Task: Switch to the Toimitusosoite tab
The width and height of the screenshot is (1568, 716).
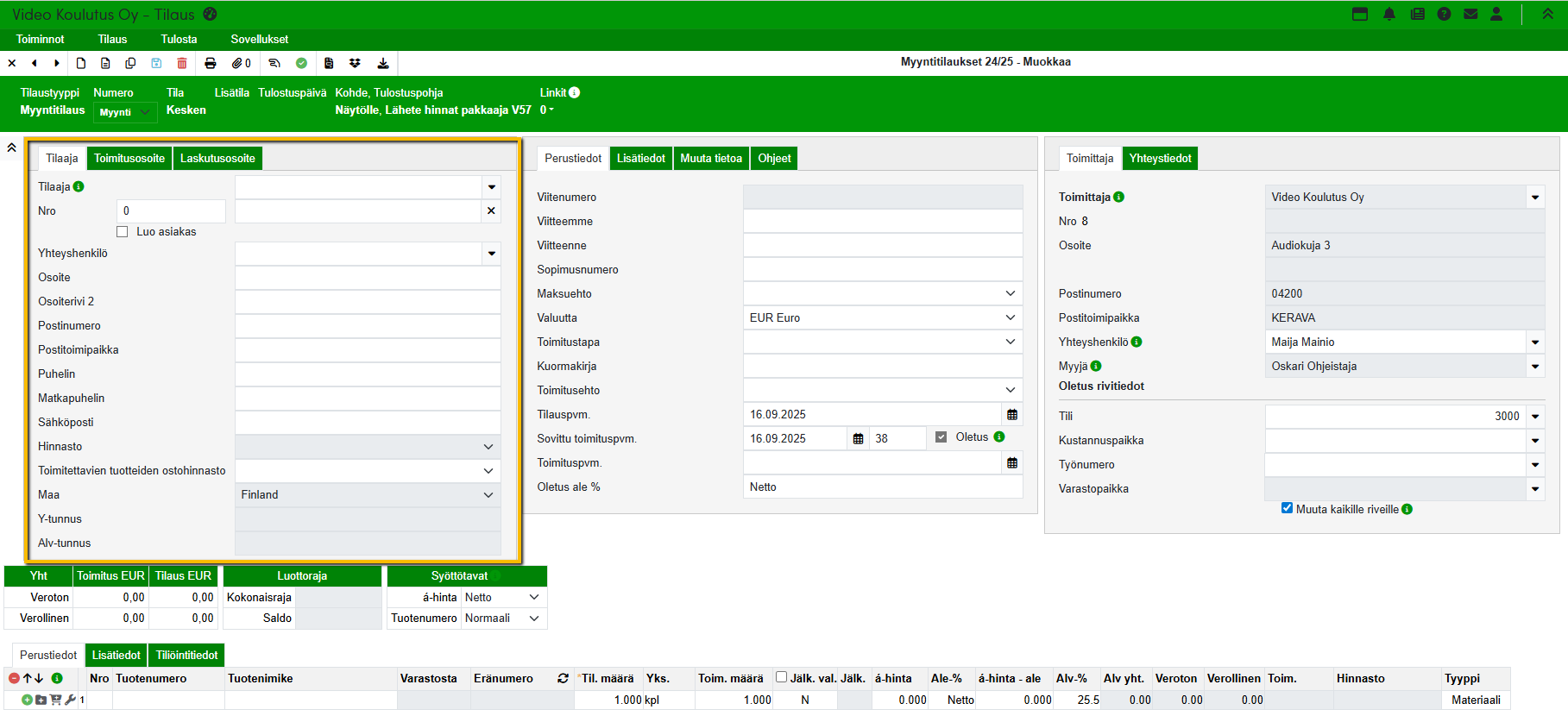Action: coord(129,159)
